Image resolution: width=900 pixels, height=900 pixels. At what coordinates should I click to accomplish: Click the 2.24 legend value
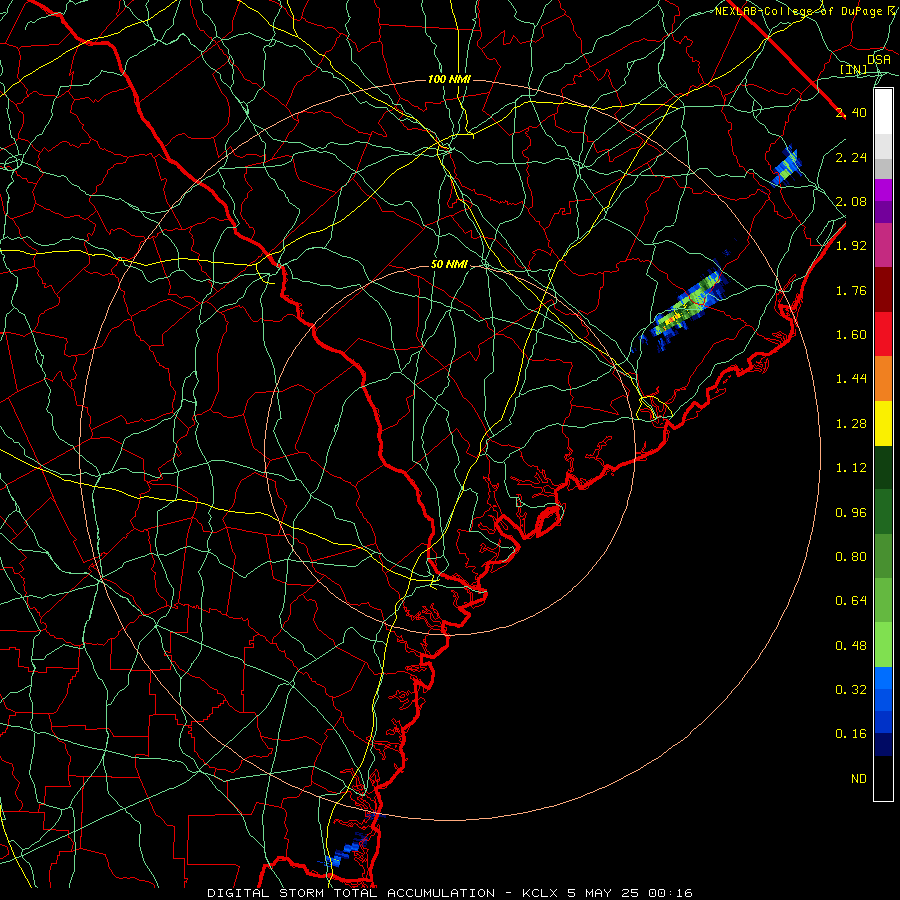coord(851,157)
